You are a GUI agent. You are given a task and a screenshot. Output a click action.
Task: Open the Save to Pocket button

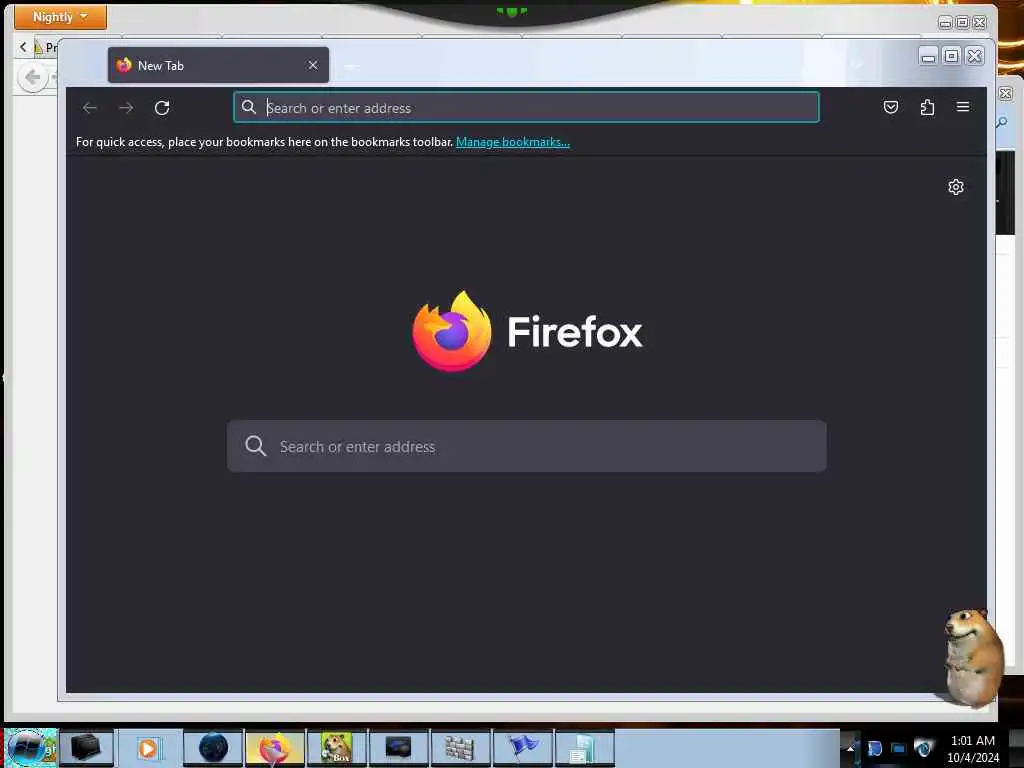click(x=891, y=107)
